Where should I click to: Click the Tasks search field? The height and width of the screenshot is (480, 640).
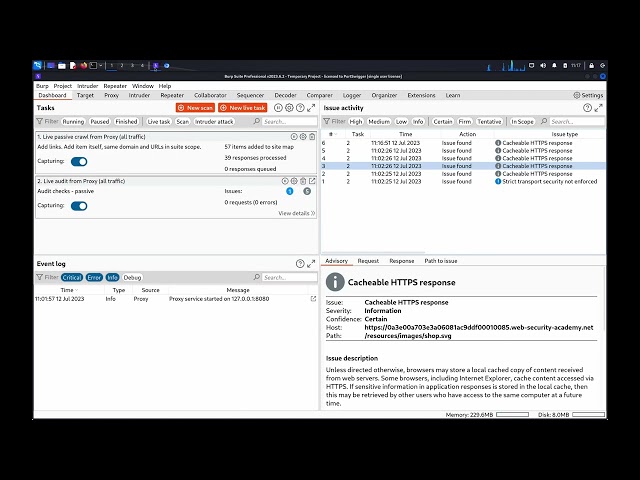(290, 122)
